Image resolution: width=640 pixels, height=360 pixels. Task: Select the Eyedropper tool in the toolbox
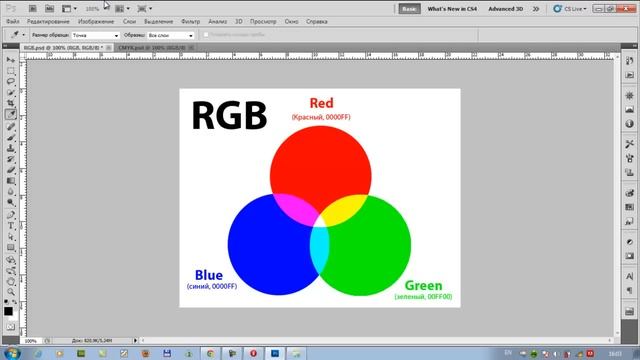[x=11, y=114]
